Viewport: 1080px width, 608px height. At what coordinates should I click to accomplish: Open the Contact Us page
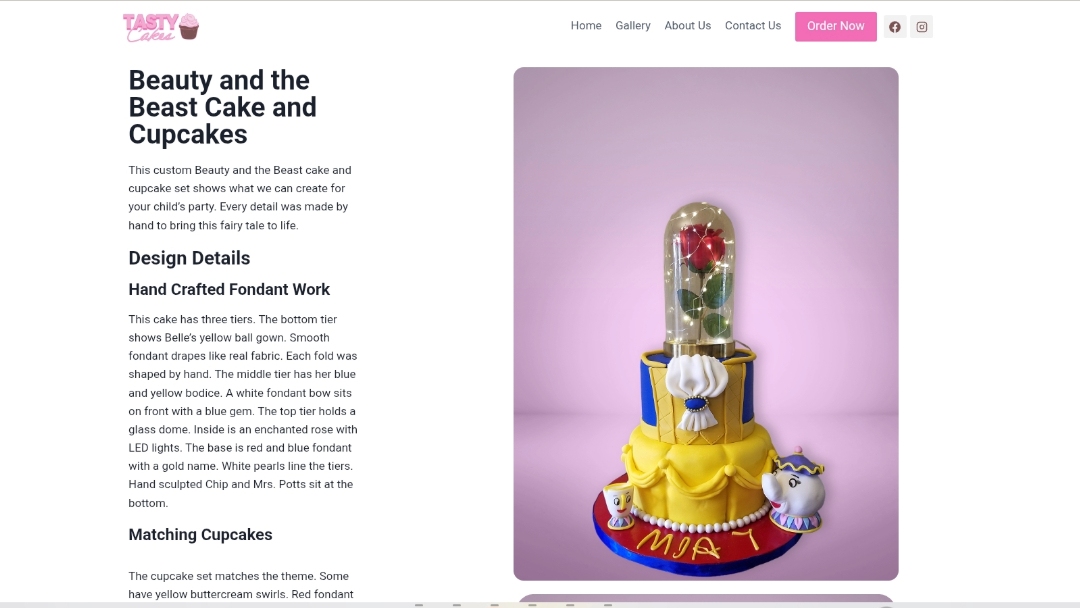(x=753, y=25)
